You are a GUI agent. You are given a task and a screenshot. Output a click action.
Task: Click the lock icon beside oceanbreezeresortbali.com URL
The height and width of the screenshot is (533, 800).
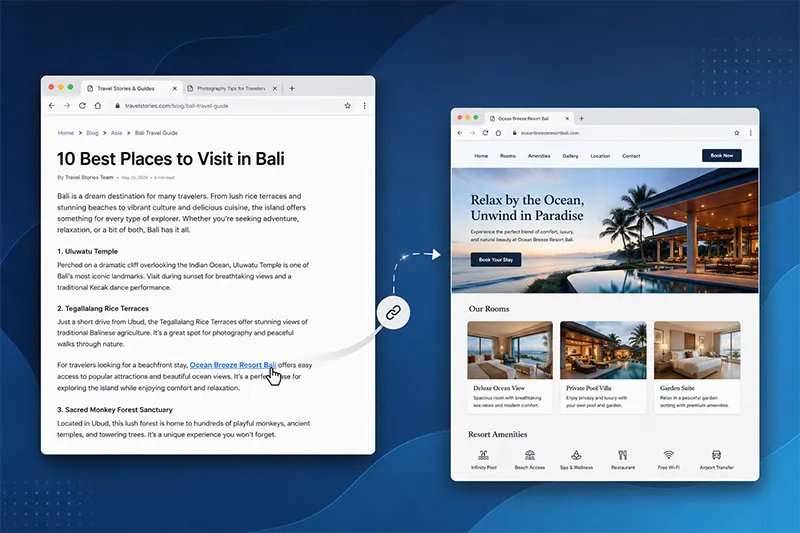tap(515, 133)
